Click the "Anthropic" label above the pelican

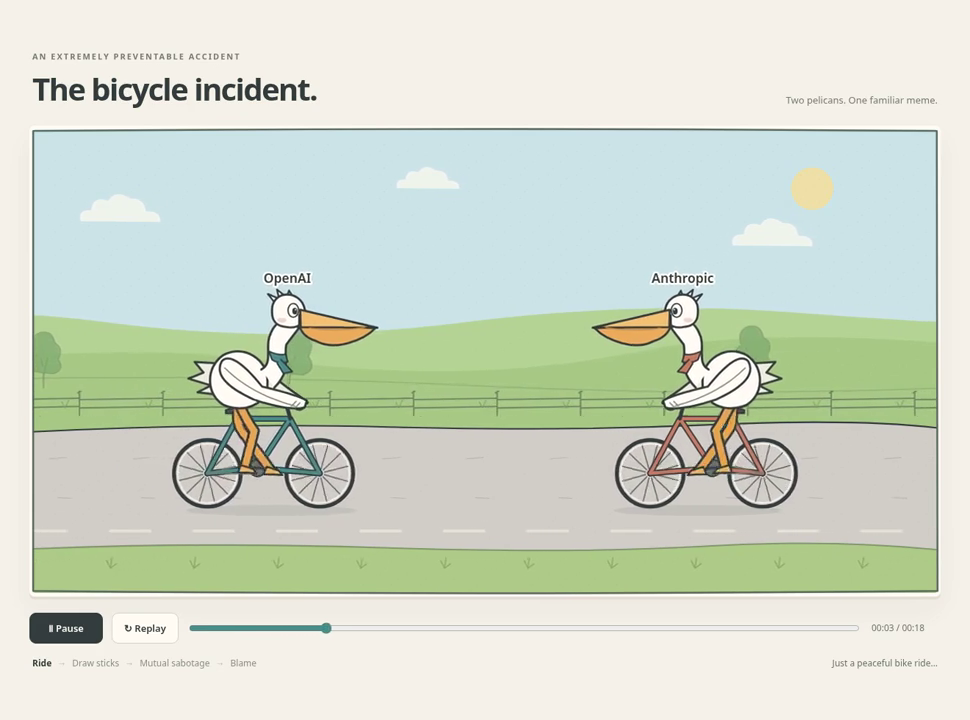click(x=682, y=278)
